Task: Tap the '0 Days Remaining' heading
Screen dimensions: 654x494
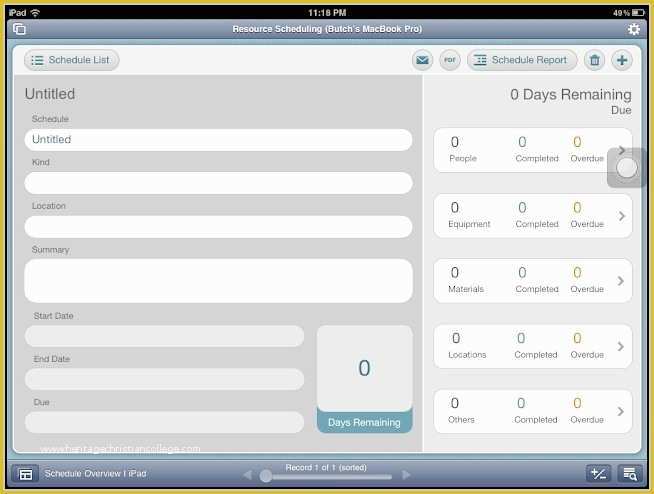Action: point(571,95)
